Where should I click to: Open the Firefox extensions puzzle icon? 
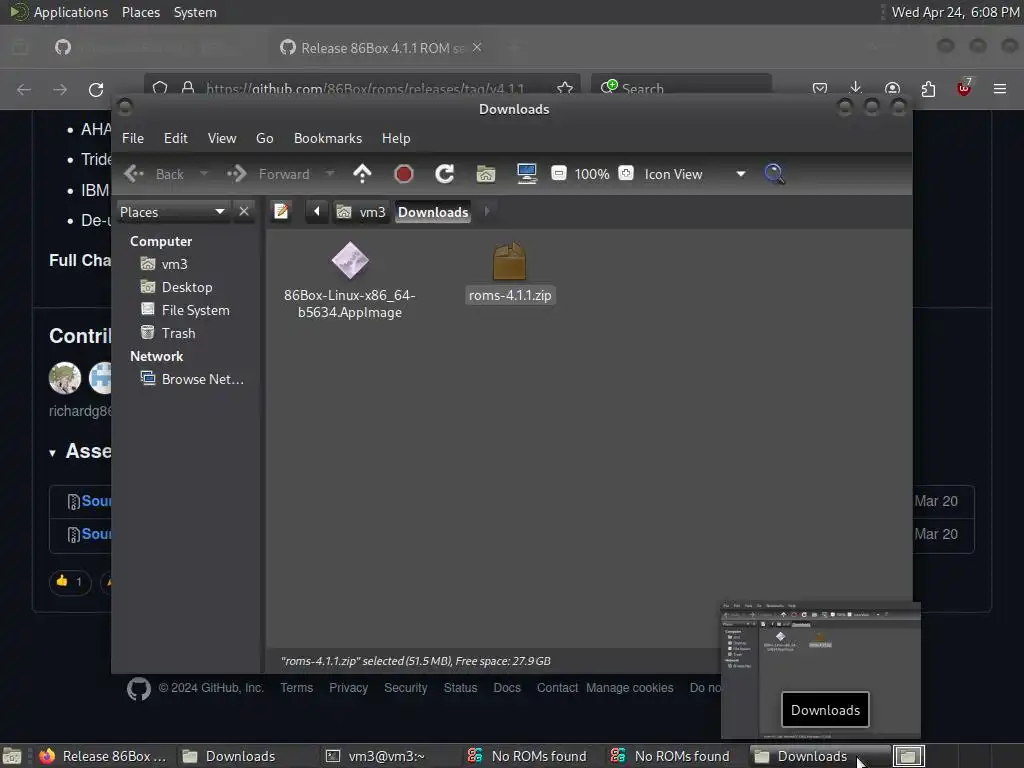[x=928, y=88]
